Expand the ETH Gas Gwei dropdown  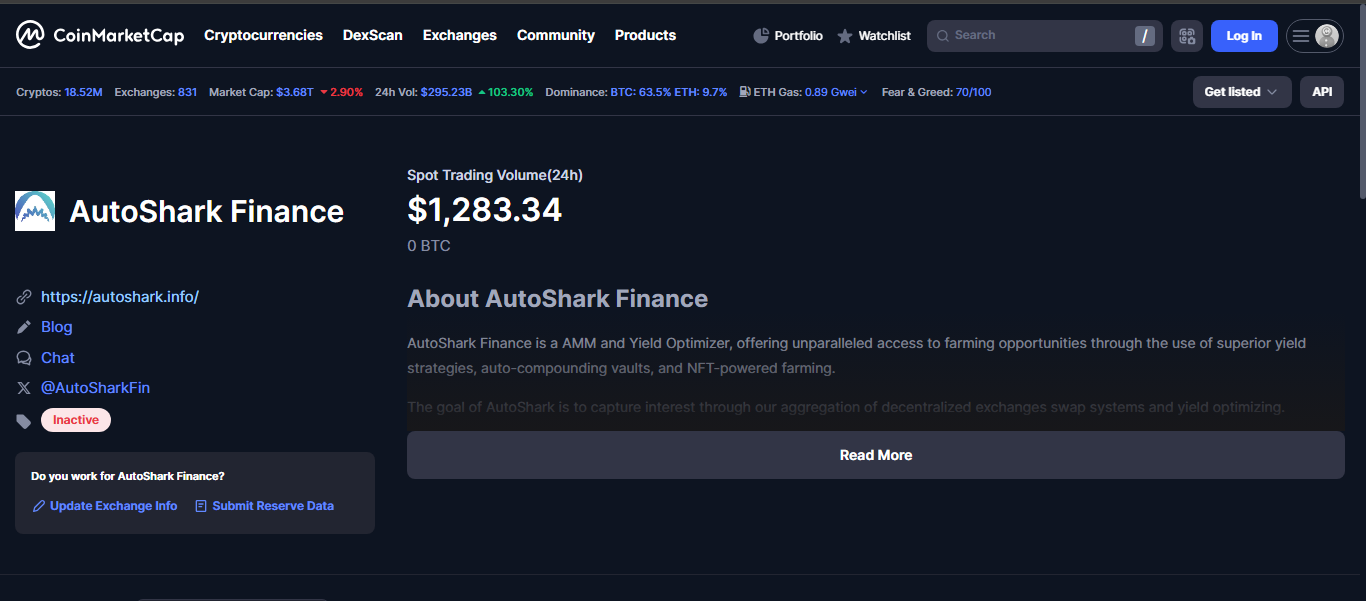864,92
